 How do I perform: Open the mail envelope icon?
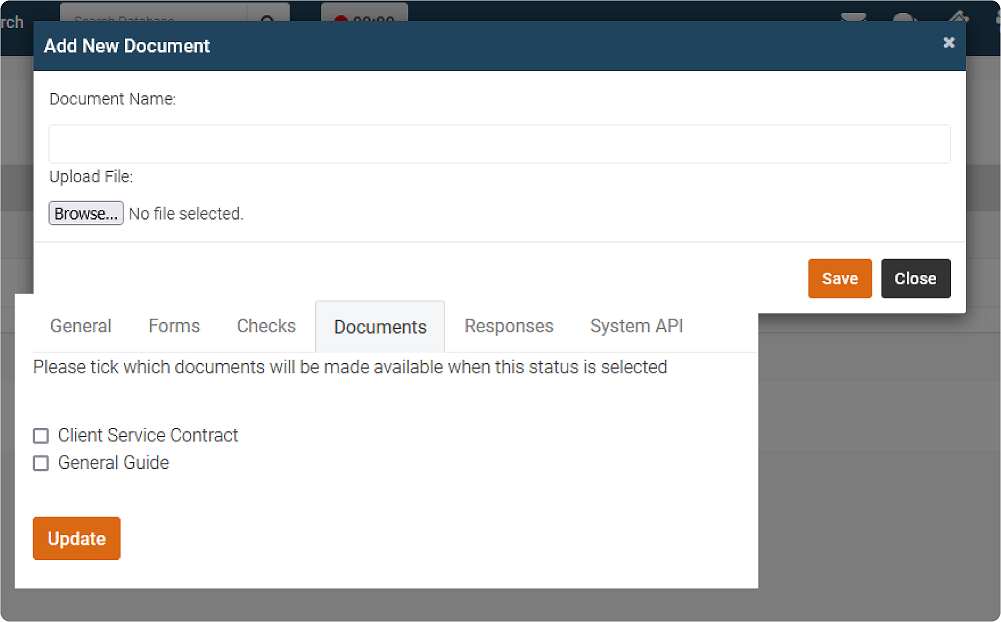point(855,20)
